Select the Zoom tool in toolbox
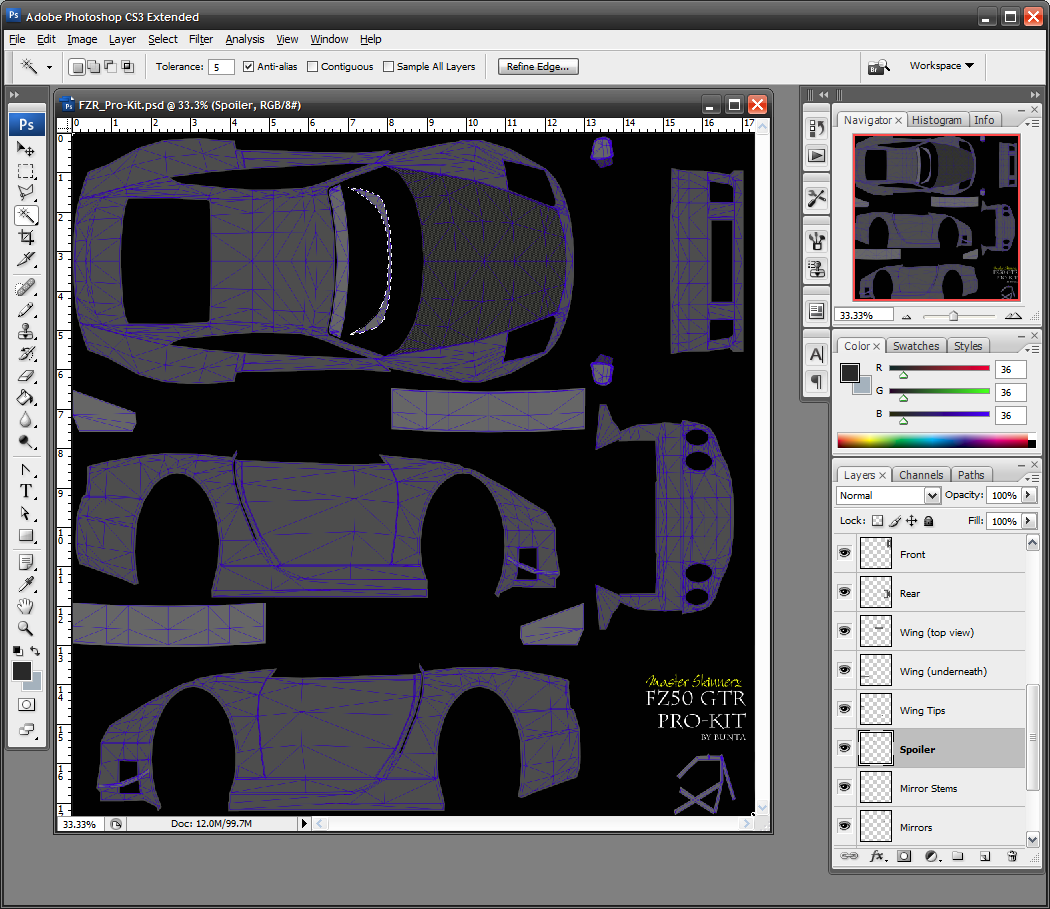 [26, 628]
